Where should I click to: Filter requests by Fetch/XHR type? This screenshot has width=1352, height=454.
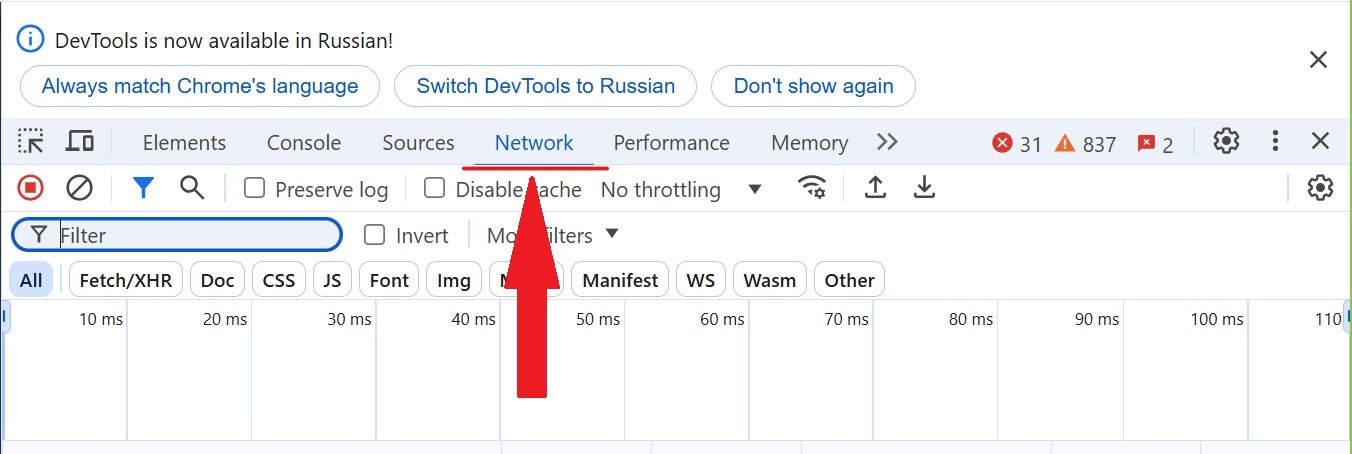126,280
